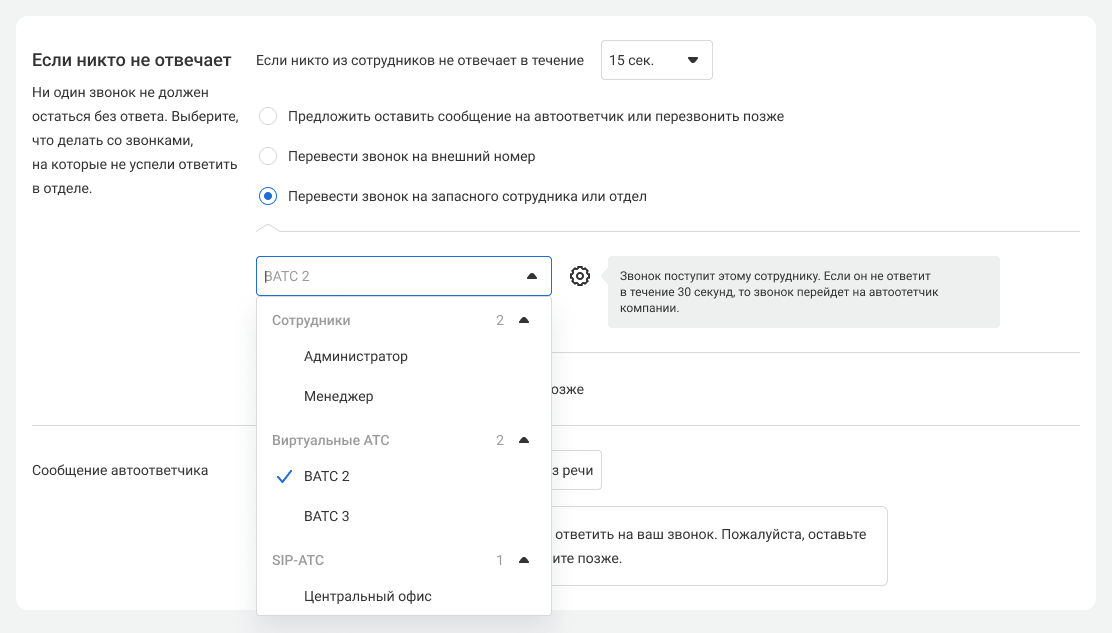The height and width of the screenshot is (633, 1112).
Task: Click the SIP-АТС group header label
Action: point(298,561)
